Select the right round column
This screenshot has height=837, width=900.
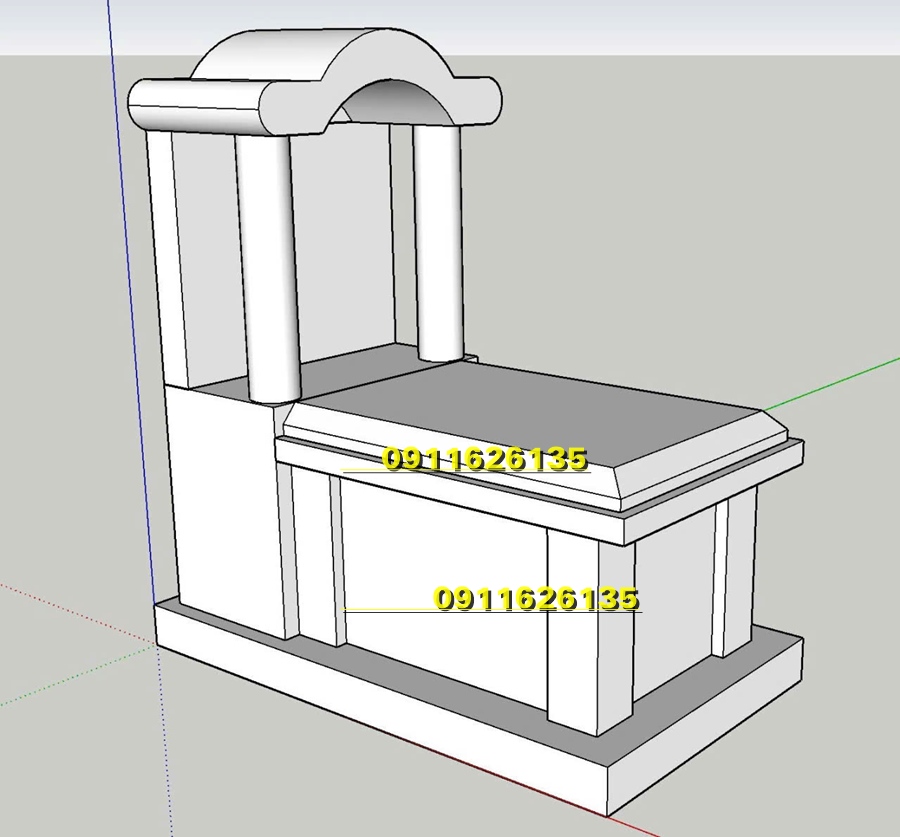[438, 240]
